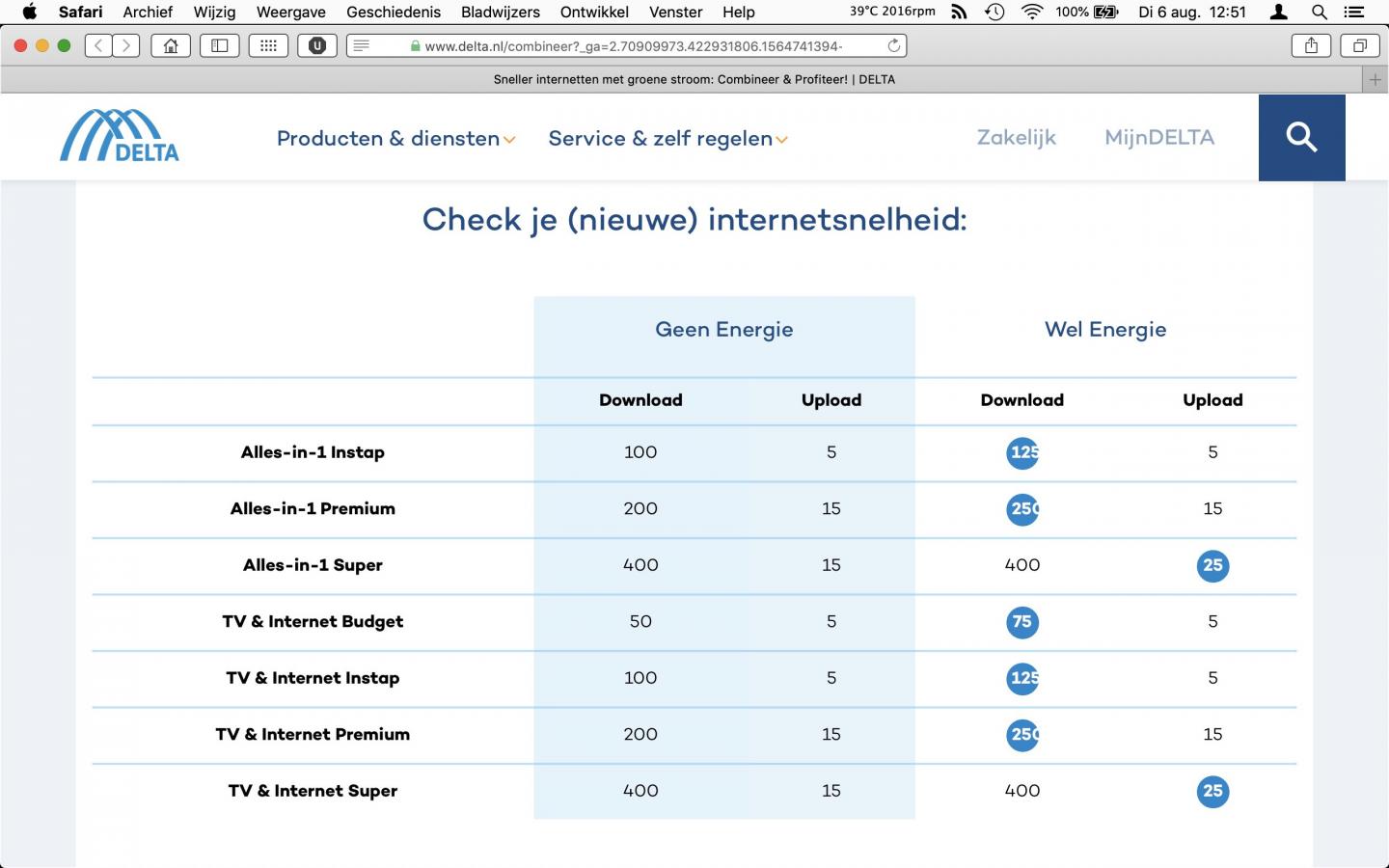Open the Archief menu
Viewport: 1389px width, 868px height.
pyautogui.click(x=148, y=12)
